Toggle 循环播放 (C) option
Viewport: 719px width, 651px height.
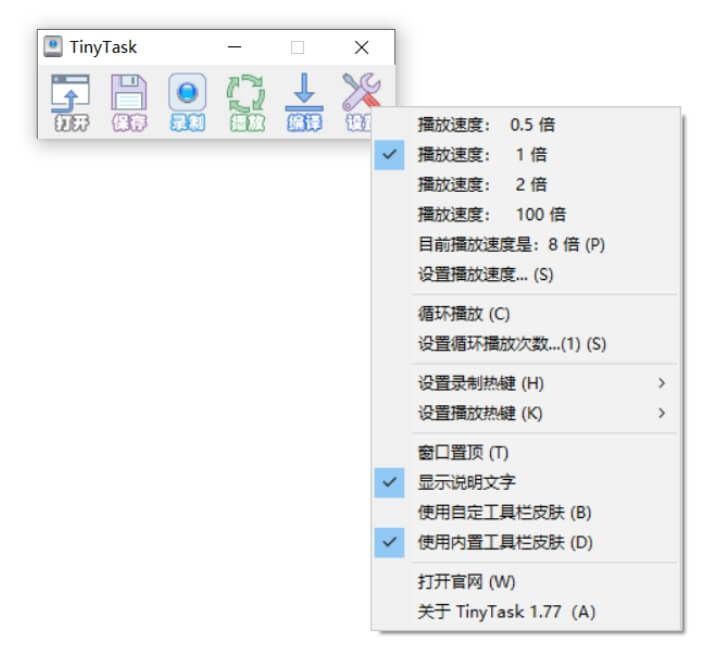tap(526, 314)
